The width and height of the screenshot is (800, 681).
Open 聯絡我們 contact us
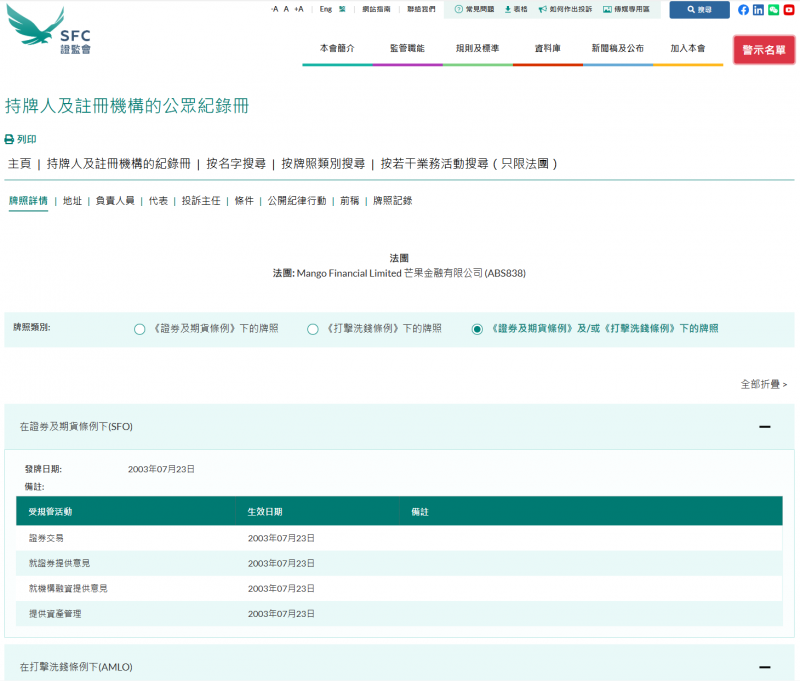pos(421,9)
